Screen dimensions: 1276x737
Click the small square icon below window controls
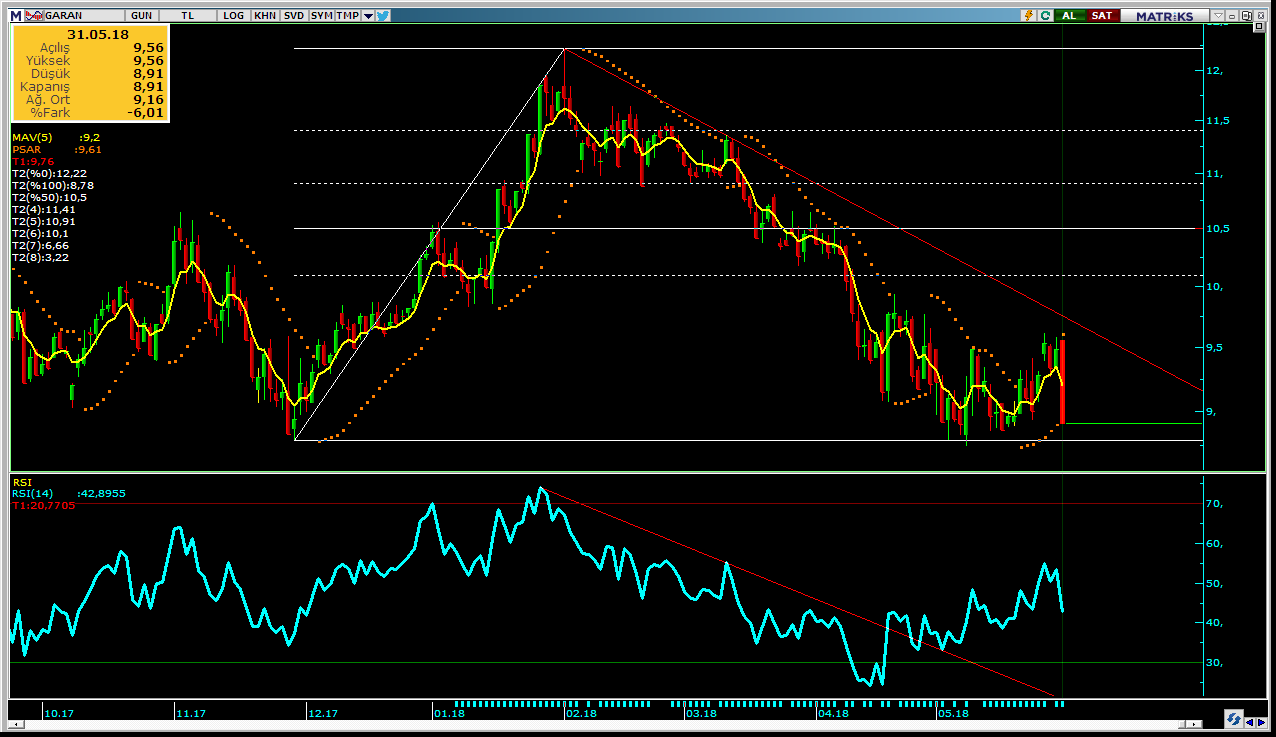1259,27
